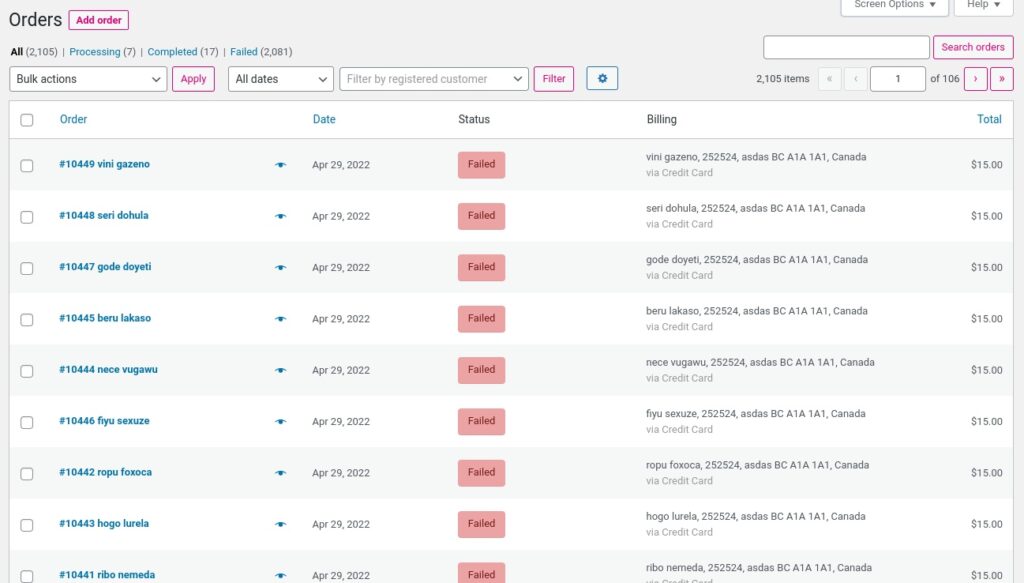Click the gear settings icon beside Filter
Screen dimensions: 1024x583
(x=602, y=79)
